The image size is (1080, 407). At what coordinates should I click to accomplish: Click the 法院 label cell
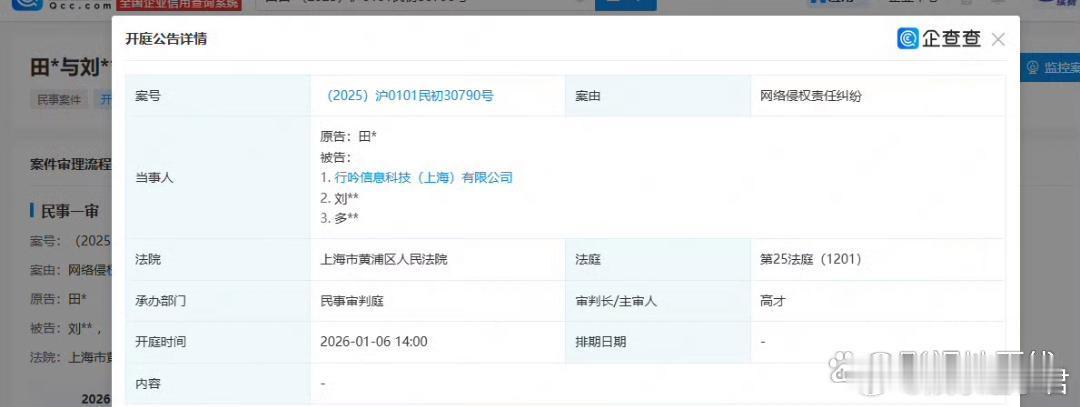pyautogui.click(x=218, y=260)
